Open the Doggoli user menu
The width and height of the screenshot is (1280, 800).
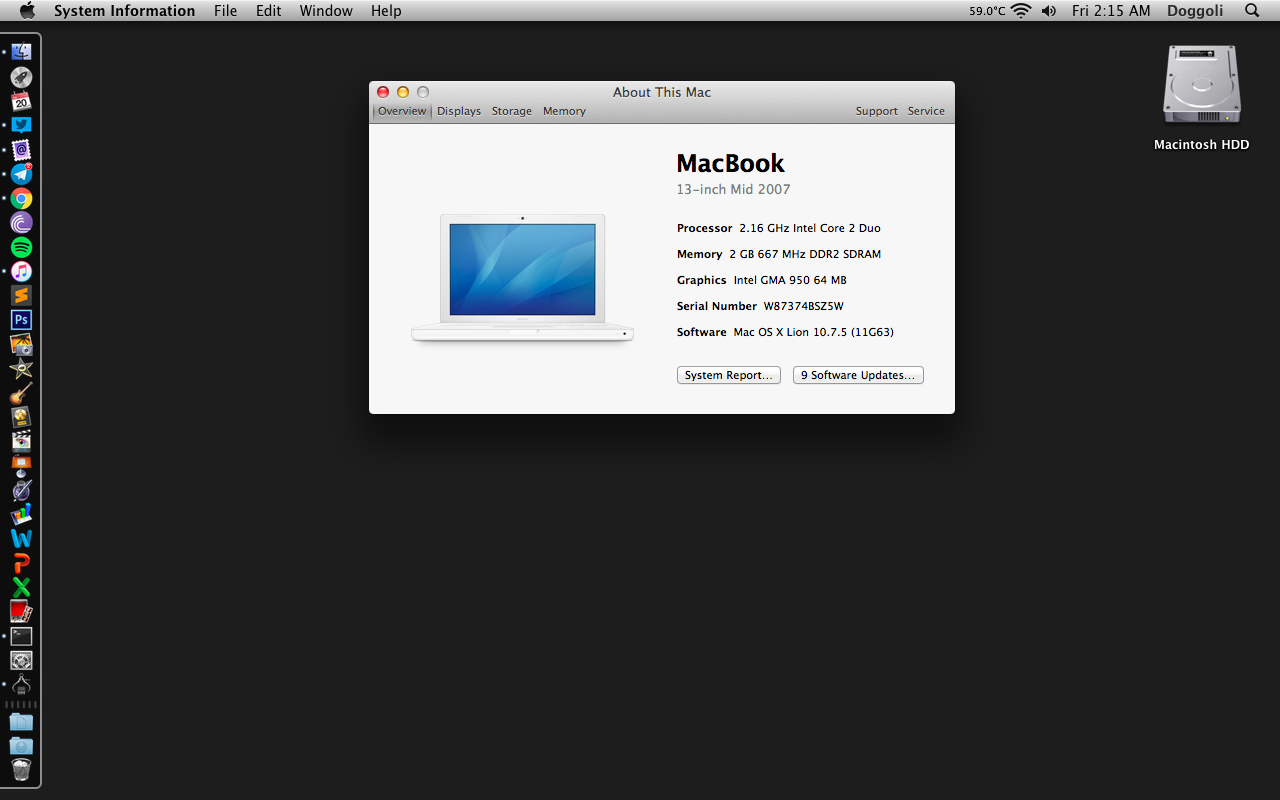pos(1195,11)
